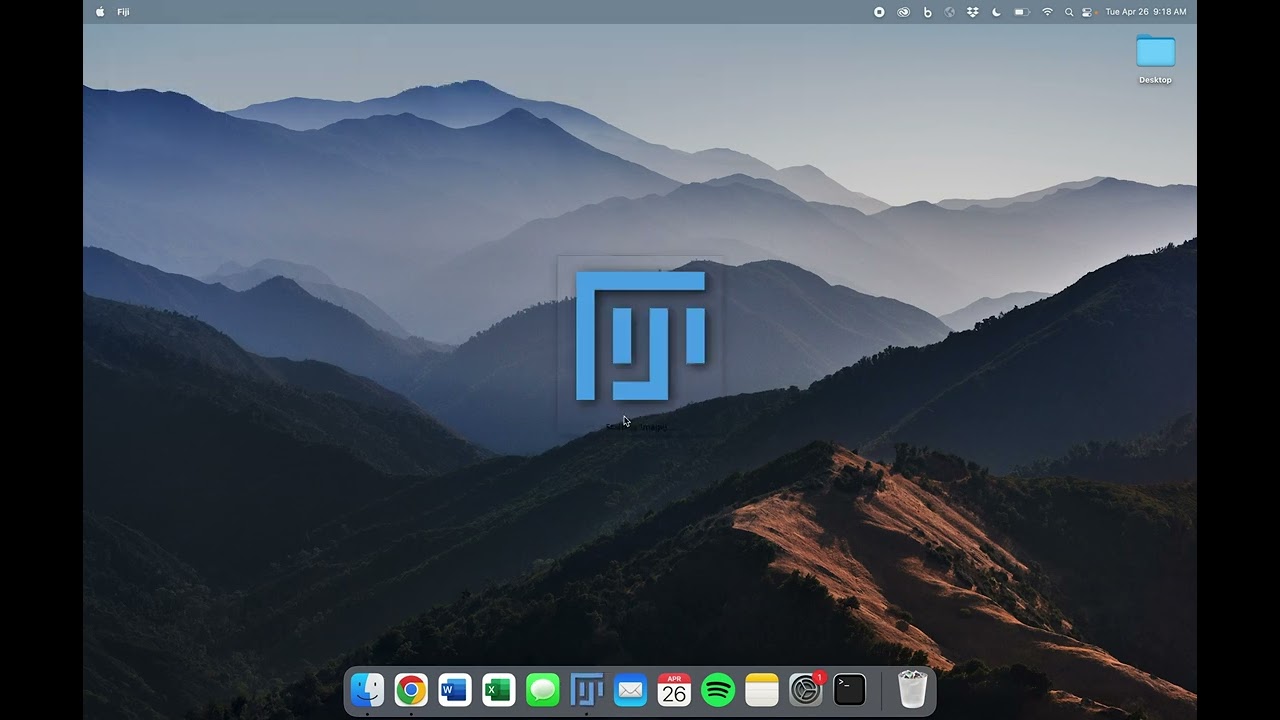
Task: Open Messages app in the Dock
Action: point(543,690)
